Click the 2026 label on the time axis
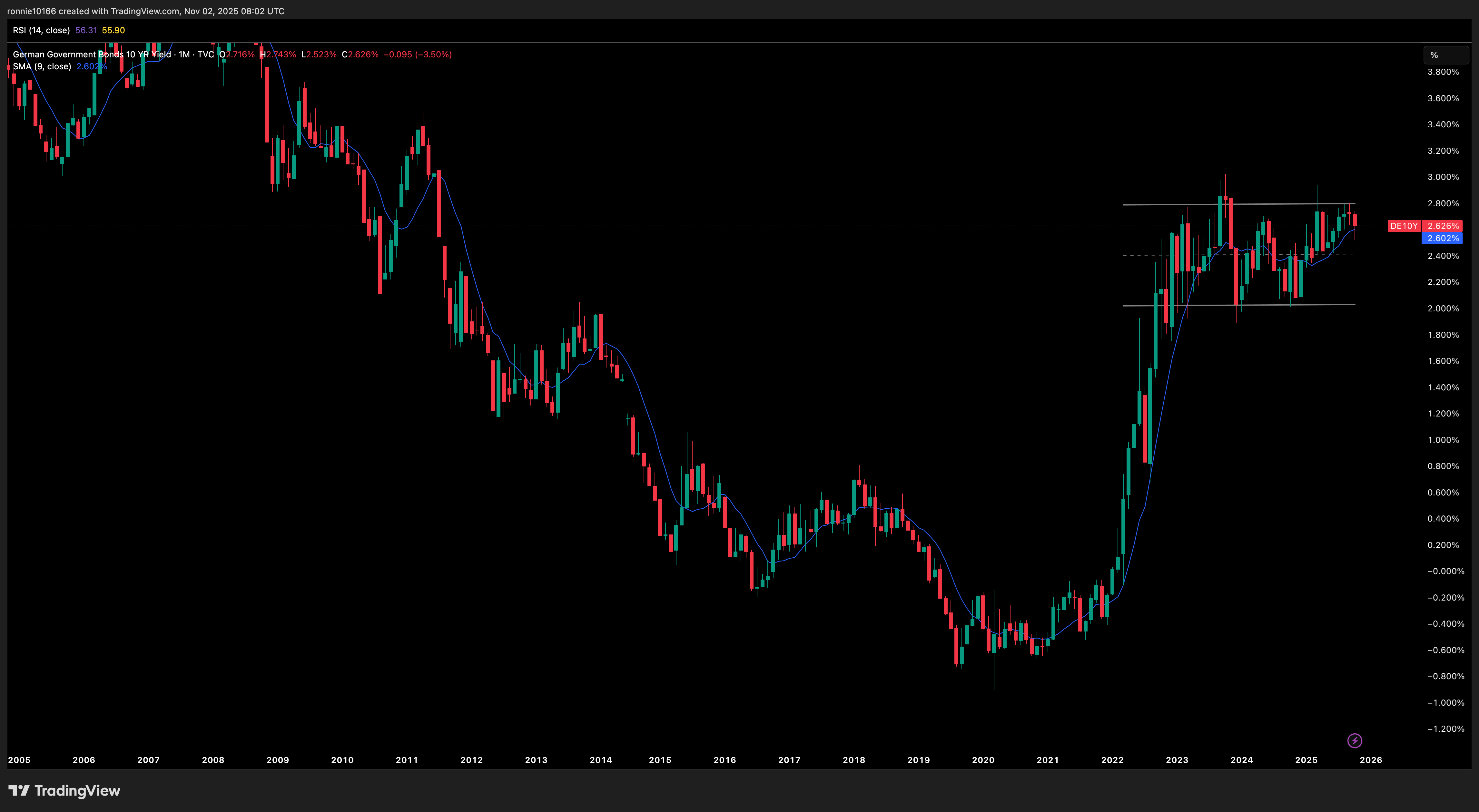Viewport: 1479px width, 812px height. click(x=1370, y=760)
